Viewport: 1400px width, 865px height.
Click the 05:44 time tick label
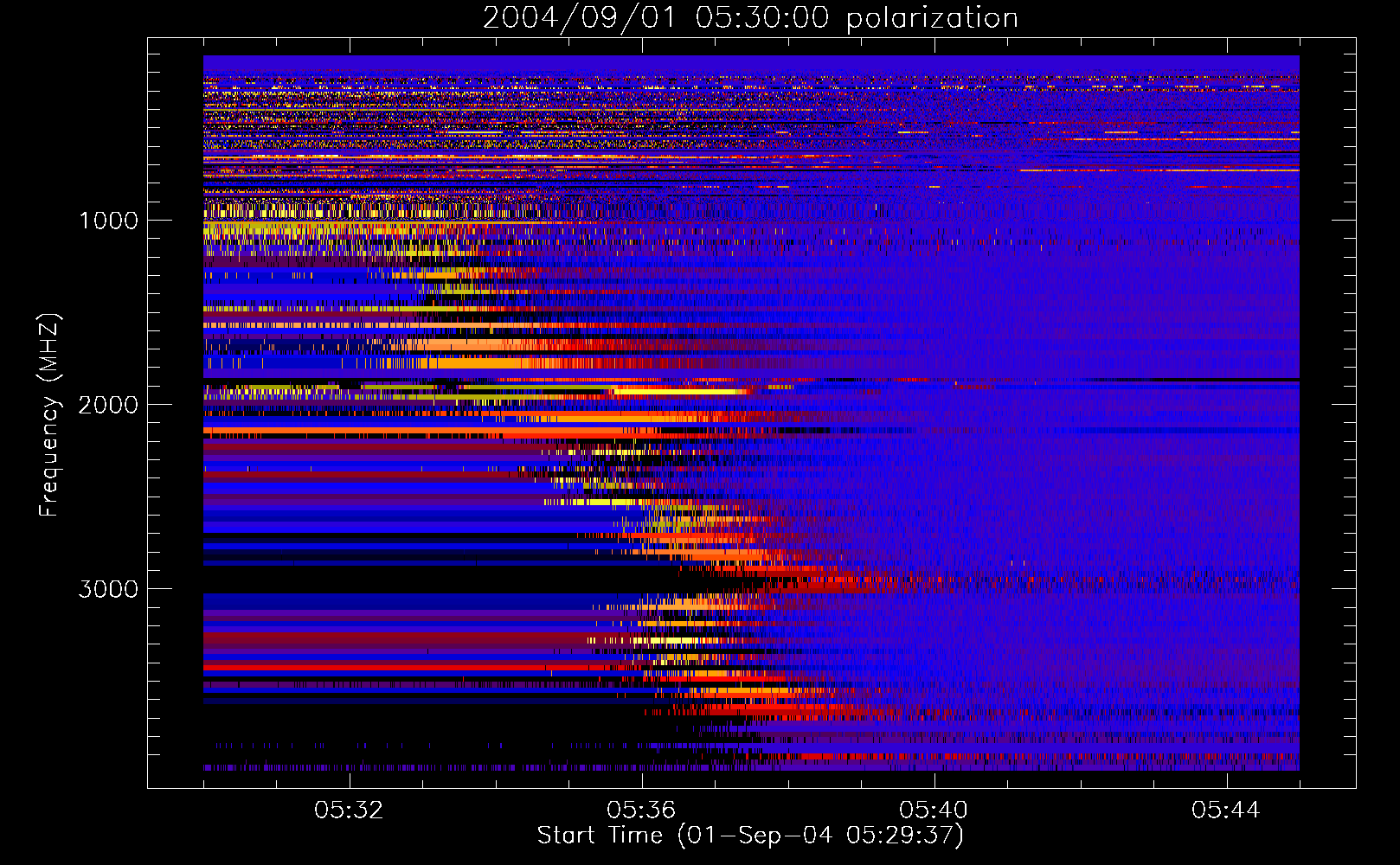pos(1226,811)
